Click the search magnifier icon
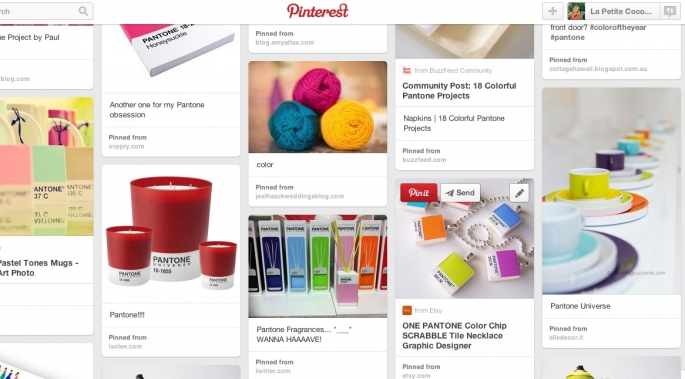The image size is (685, 379). tap(83, 11)
